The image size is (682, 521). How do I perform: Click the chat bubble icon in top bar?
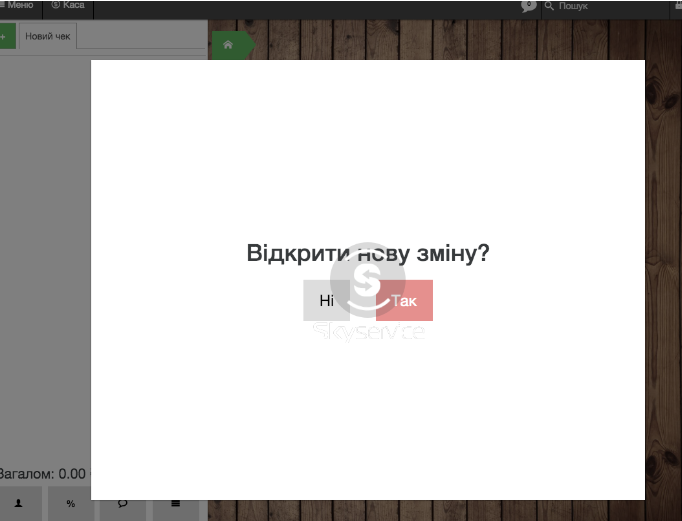coord(529,6)
